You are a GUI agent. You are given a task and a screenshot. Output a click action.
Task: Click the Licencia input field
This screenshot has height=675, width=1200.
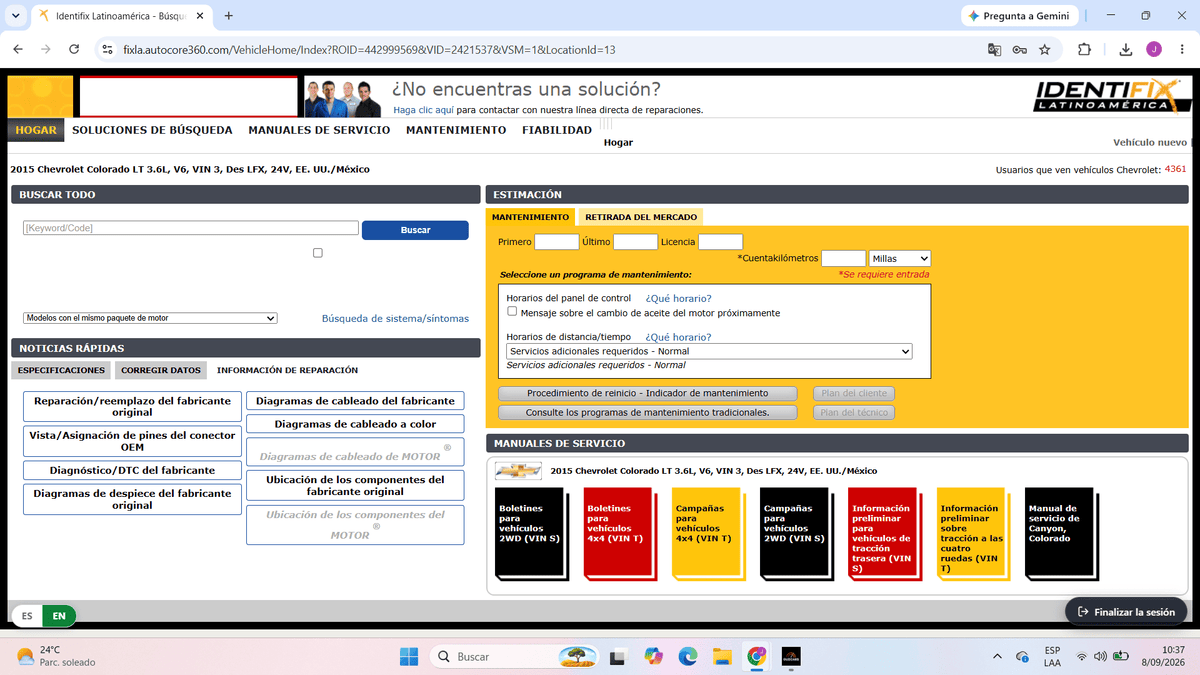point(721,242)
